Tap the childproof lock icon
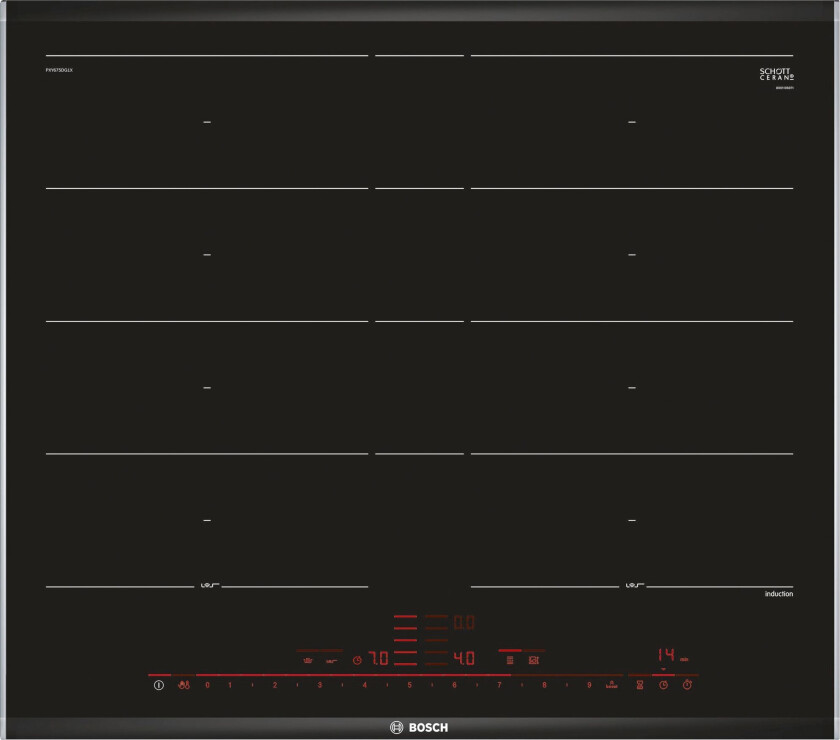Viewport: 840px width, 740px height. click(183, 685)
